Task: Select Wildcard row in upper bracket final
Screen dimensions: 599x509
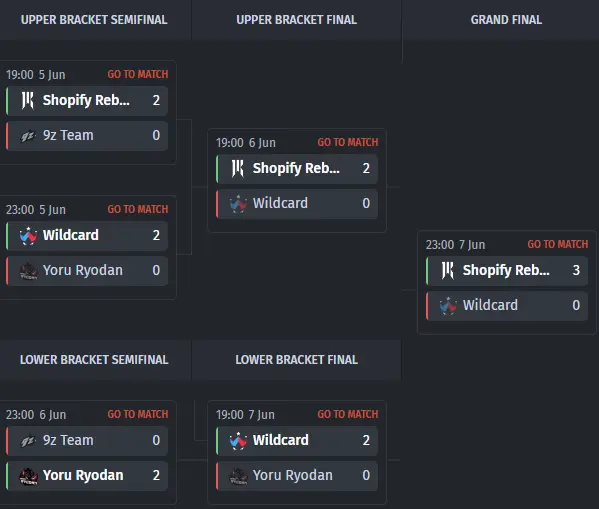Action: click(x=297, y=204)
